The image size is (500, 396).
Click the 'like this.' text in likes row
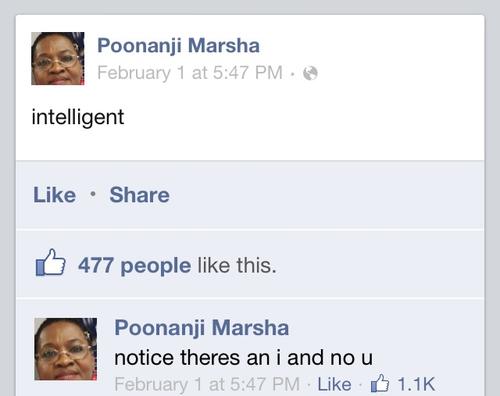coord(237,266)
